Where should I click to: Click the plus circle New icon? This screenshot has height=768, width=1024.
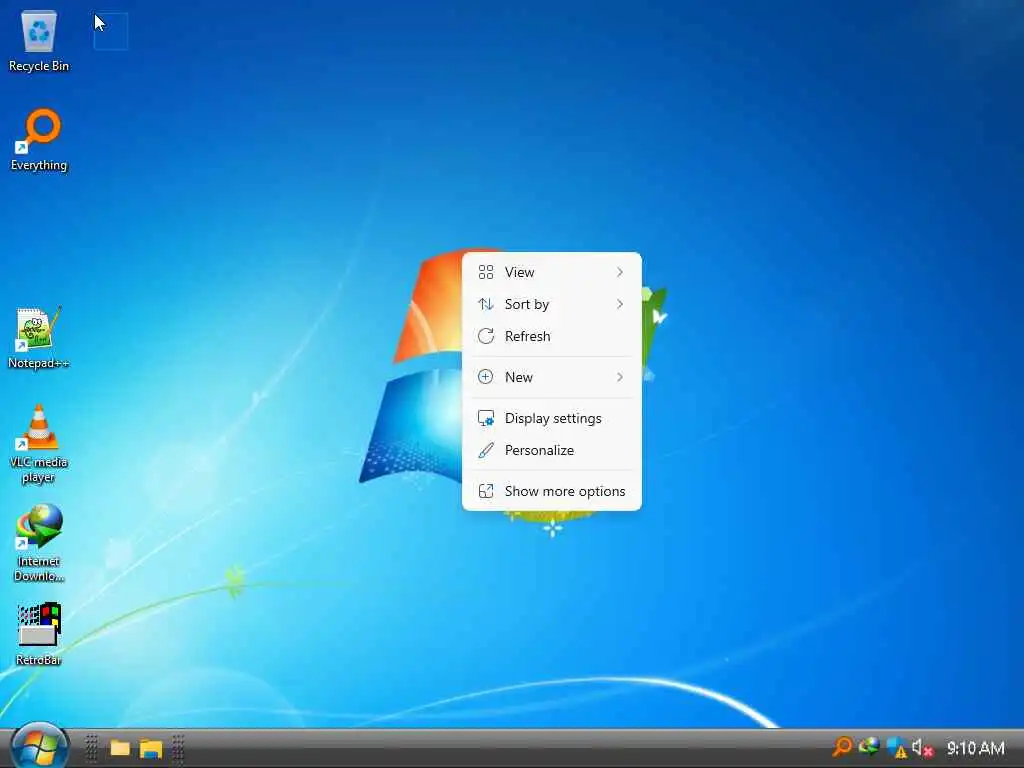click(x=486, y=377)
